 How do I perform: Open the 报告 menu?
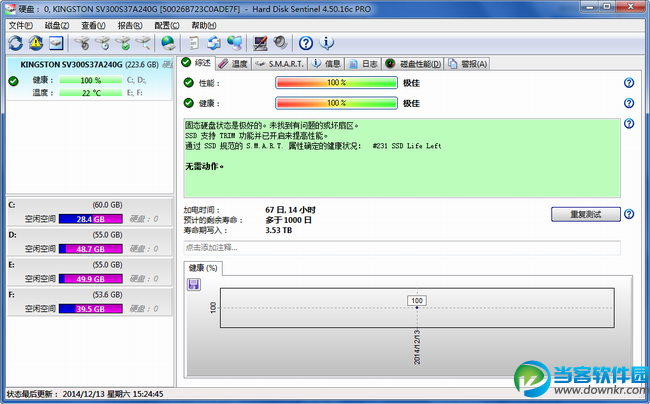[130, 26]
